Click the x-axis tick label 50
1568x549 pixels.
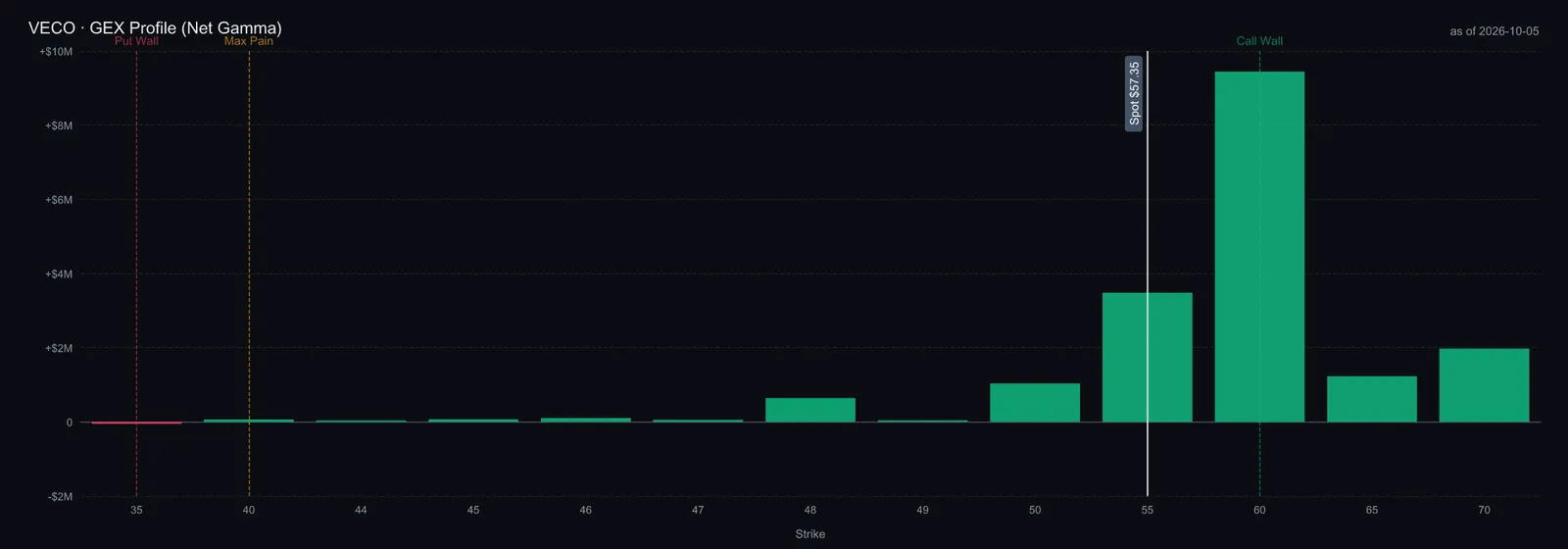coord(1035,510)
